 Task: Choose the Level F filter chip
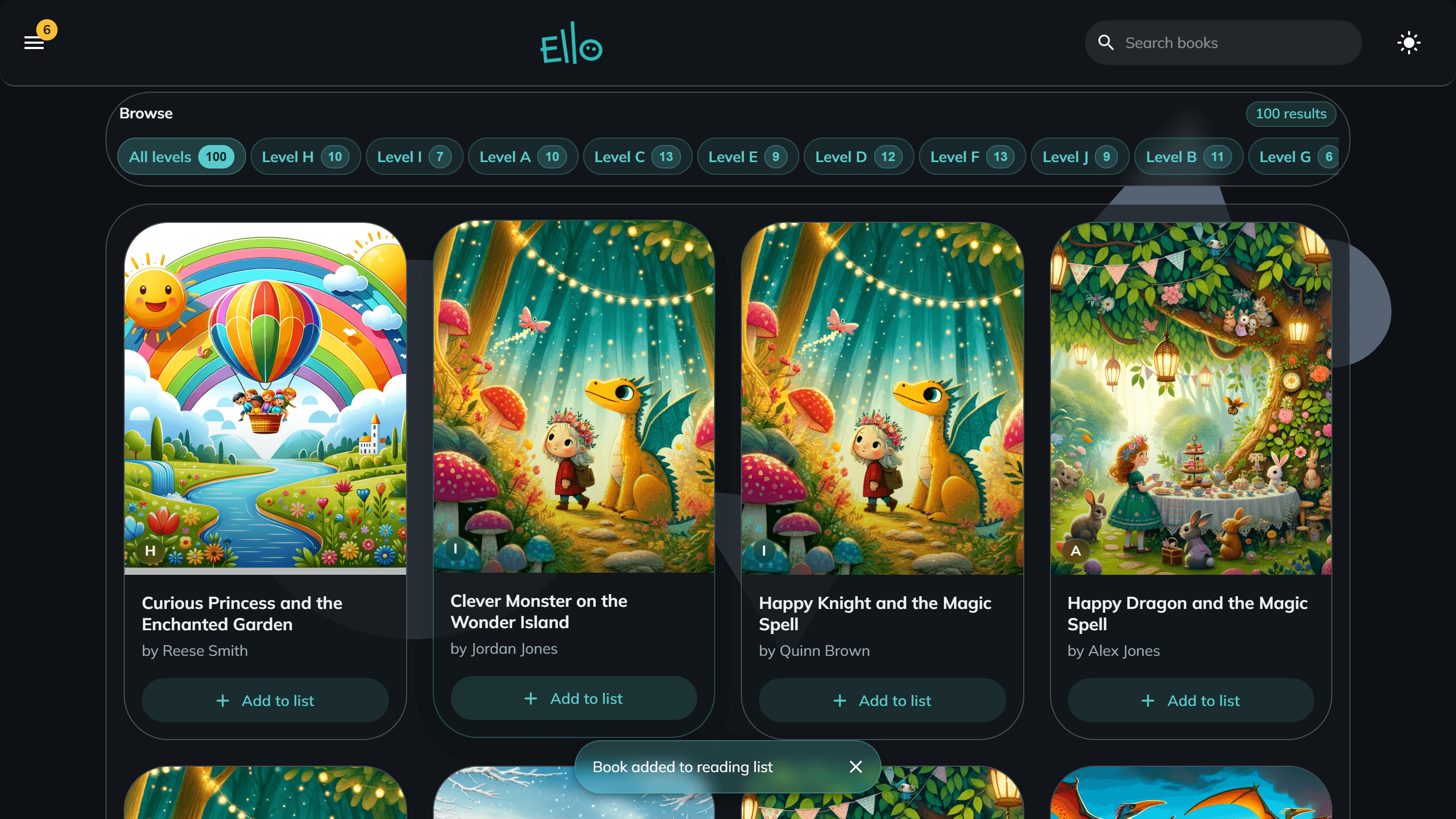972,157
